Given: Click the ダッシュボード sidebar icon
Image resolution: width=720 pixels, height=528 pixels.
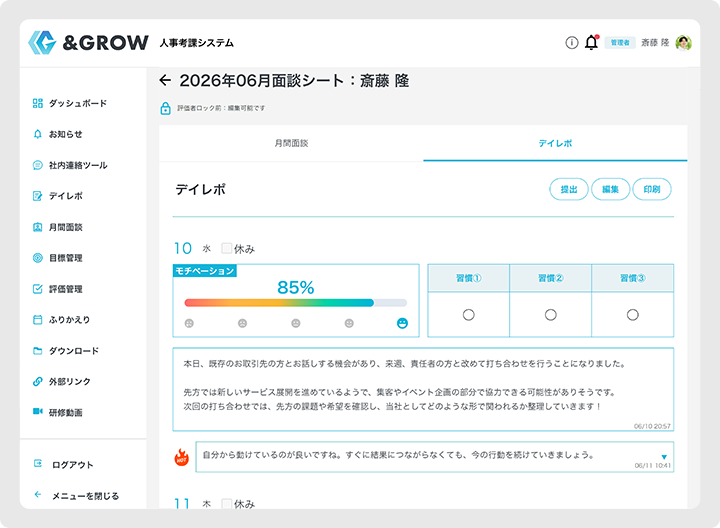Looking at the screenshot, I should pos(38,103).
